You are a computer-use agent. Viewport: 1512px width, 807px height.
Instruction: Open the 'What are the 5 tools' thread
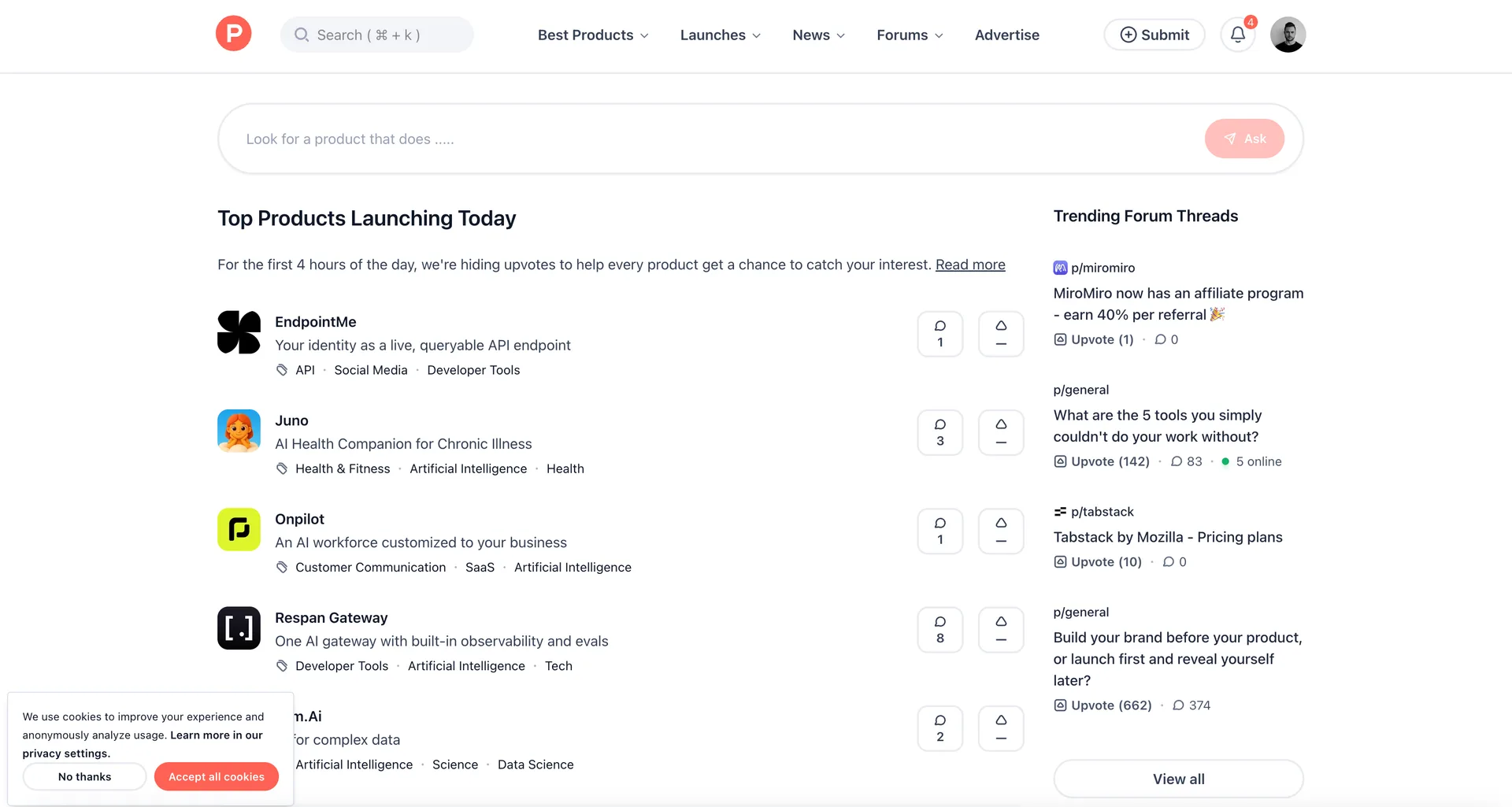tap(1158, 426)
